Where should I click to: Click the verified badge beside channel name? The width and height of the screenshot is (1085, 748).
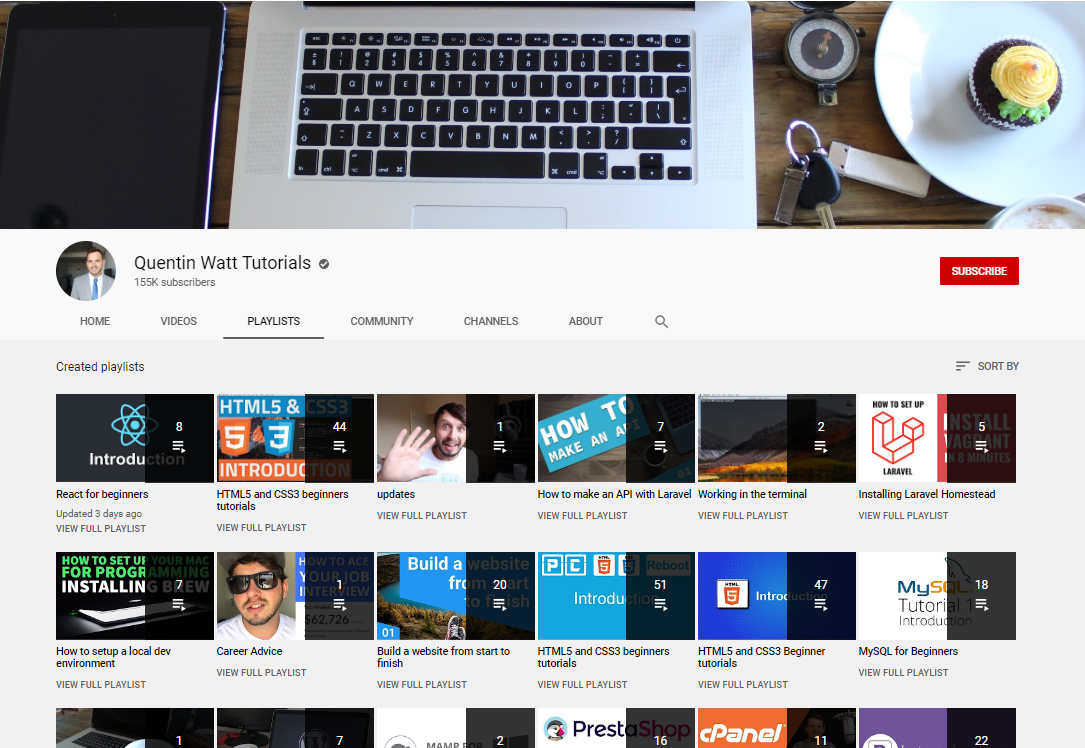point(324,264)
